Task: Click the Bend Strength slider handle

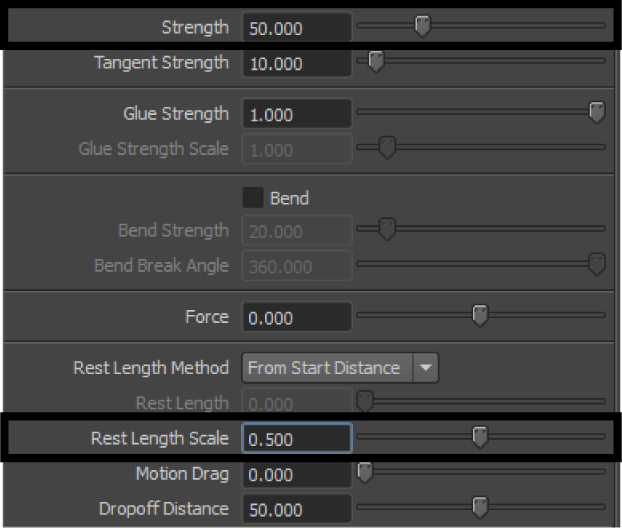Action: [387, 231]
